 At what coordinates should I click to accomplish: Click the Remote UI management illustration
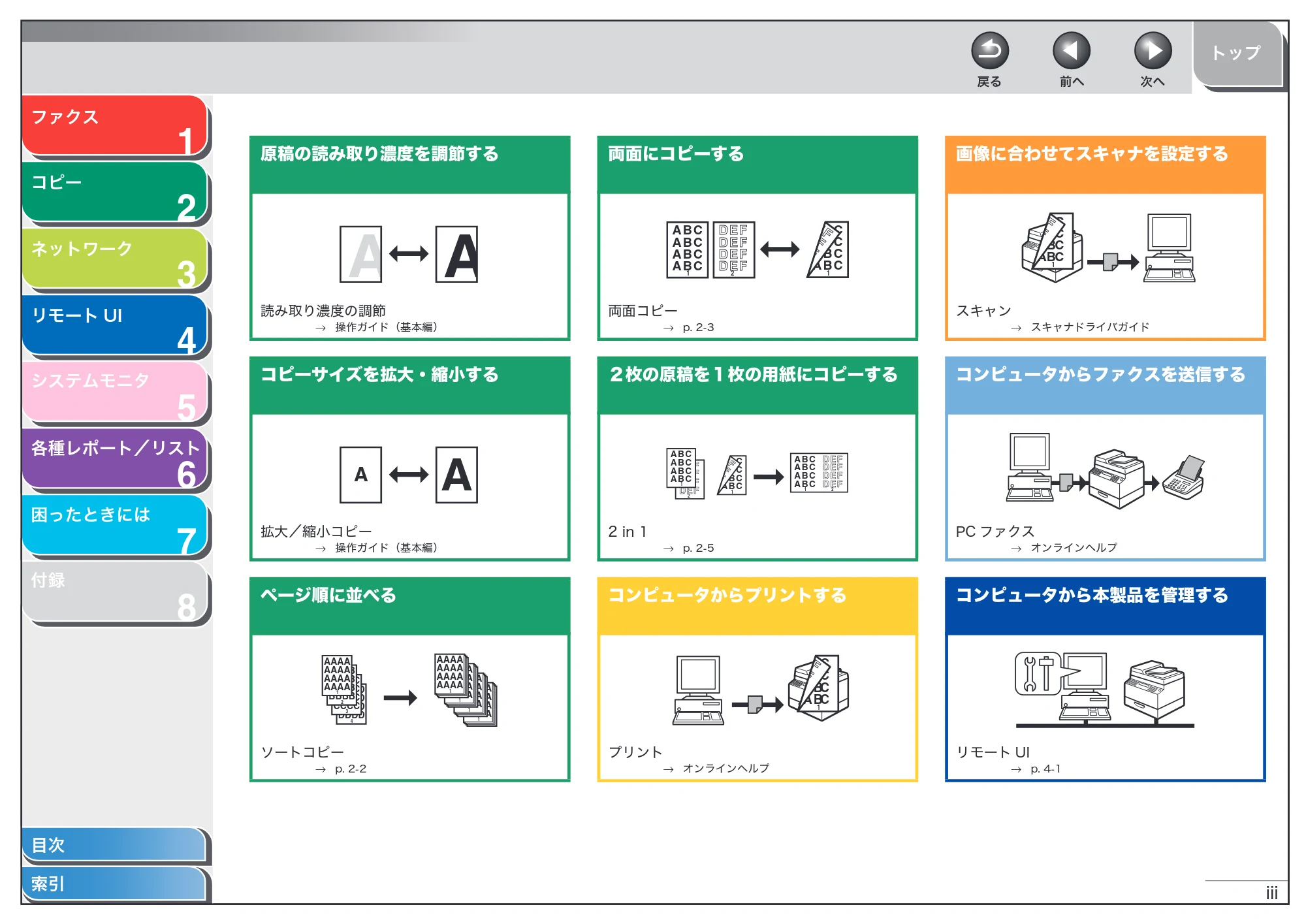(1105, 690)
